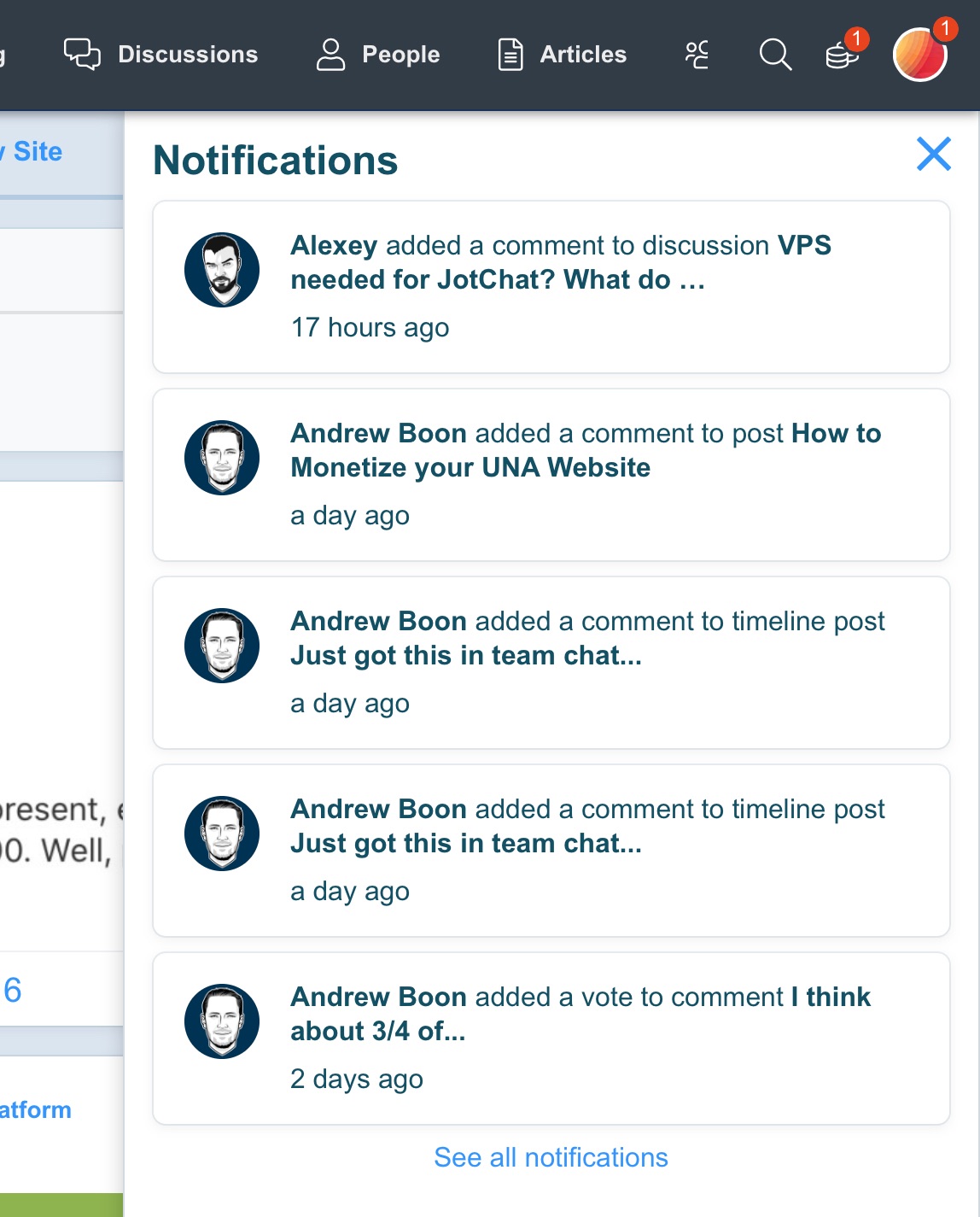This screenshot has width=980, height=1217.
Task: Open the user account avatar menu
Action: point(919,56)
